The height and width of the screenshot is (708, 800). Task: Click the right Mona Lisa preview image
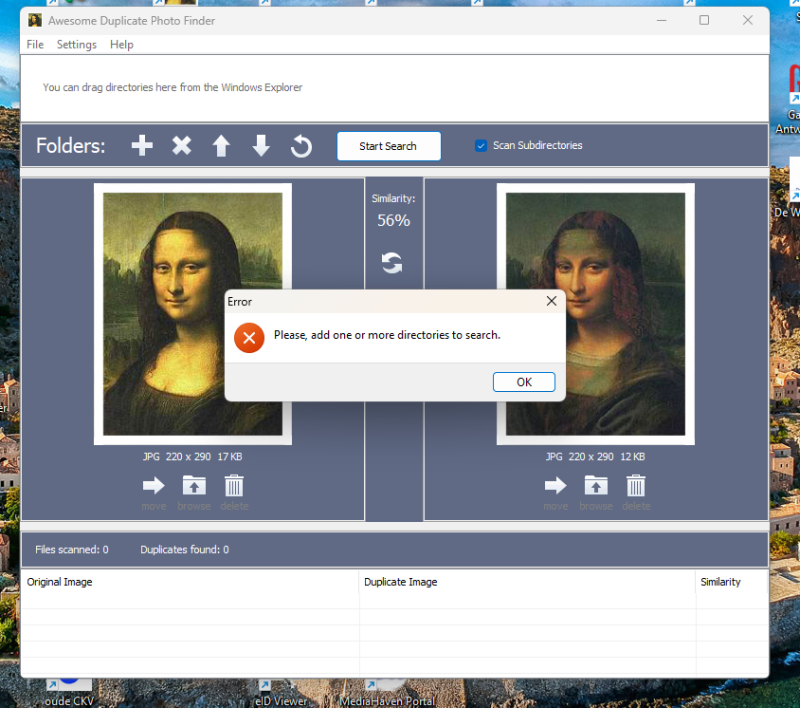tap(595, 314)
